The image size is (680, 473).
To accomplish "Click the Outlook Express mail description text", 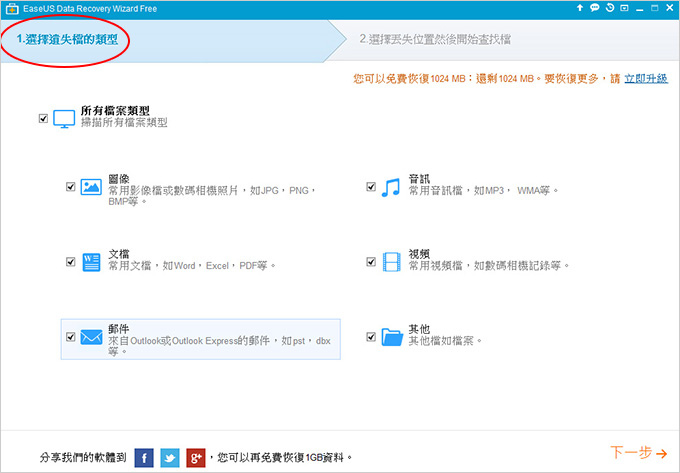I will coord(219,346).
